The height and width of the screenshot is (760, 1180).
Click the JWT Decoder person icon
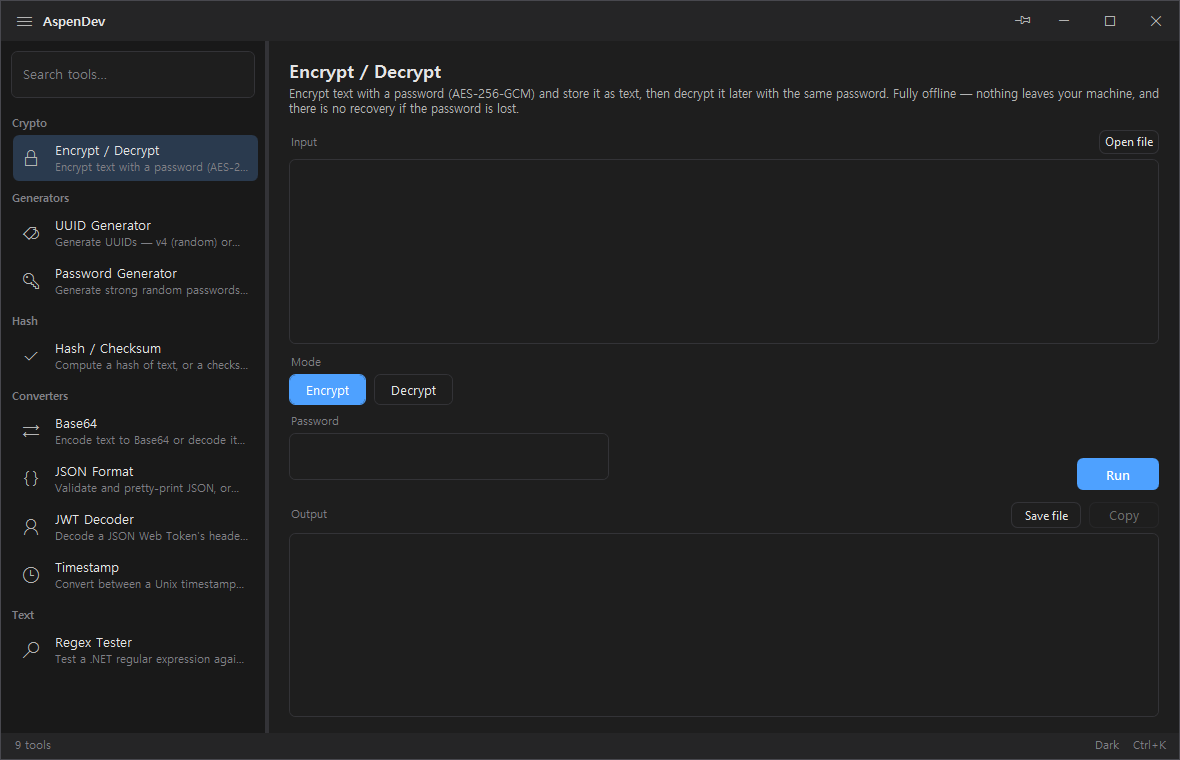(31, 527)
